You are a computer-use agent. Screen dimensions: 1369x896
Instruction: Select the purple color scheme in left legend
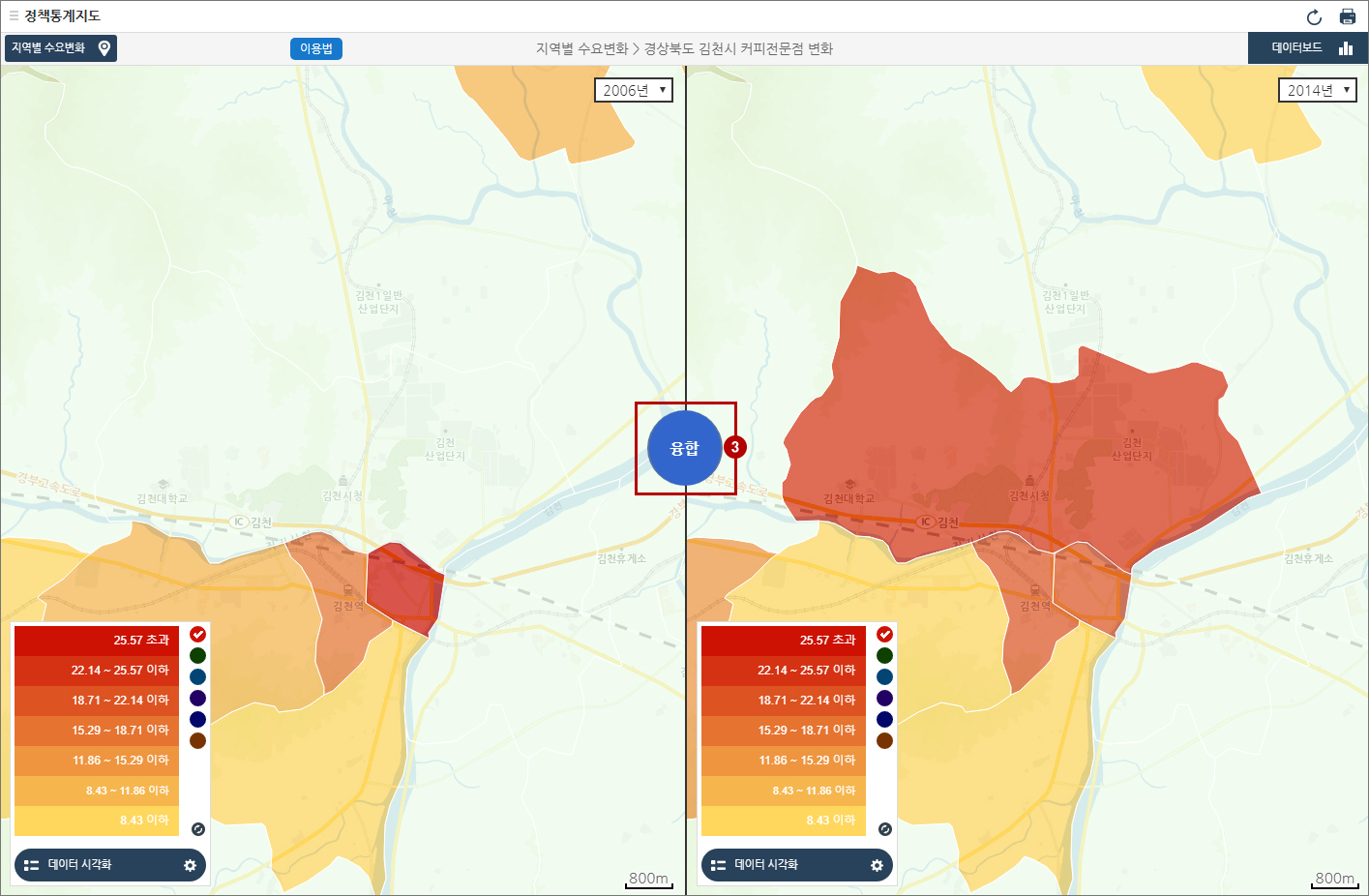[197, 698]
